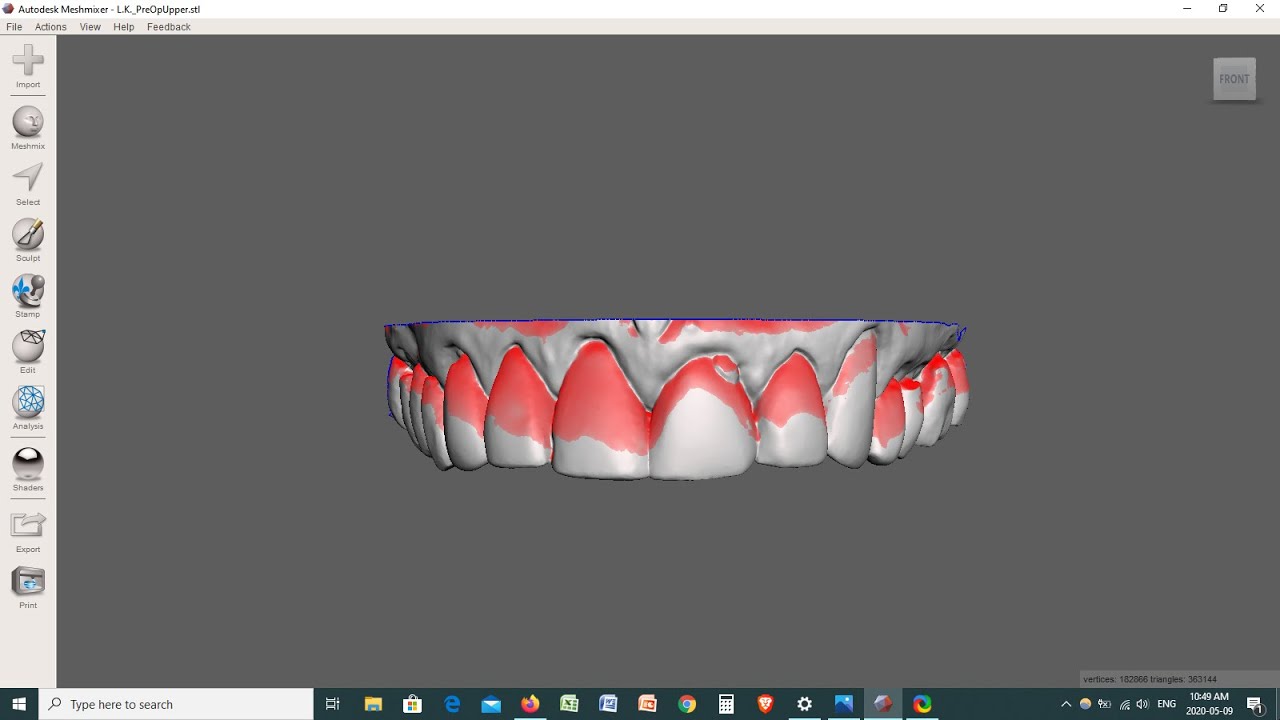Screen dimensions: 1280x720
Task: Open File Explorer from taskbar
Action: (x=373, y=704)
